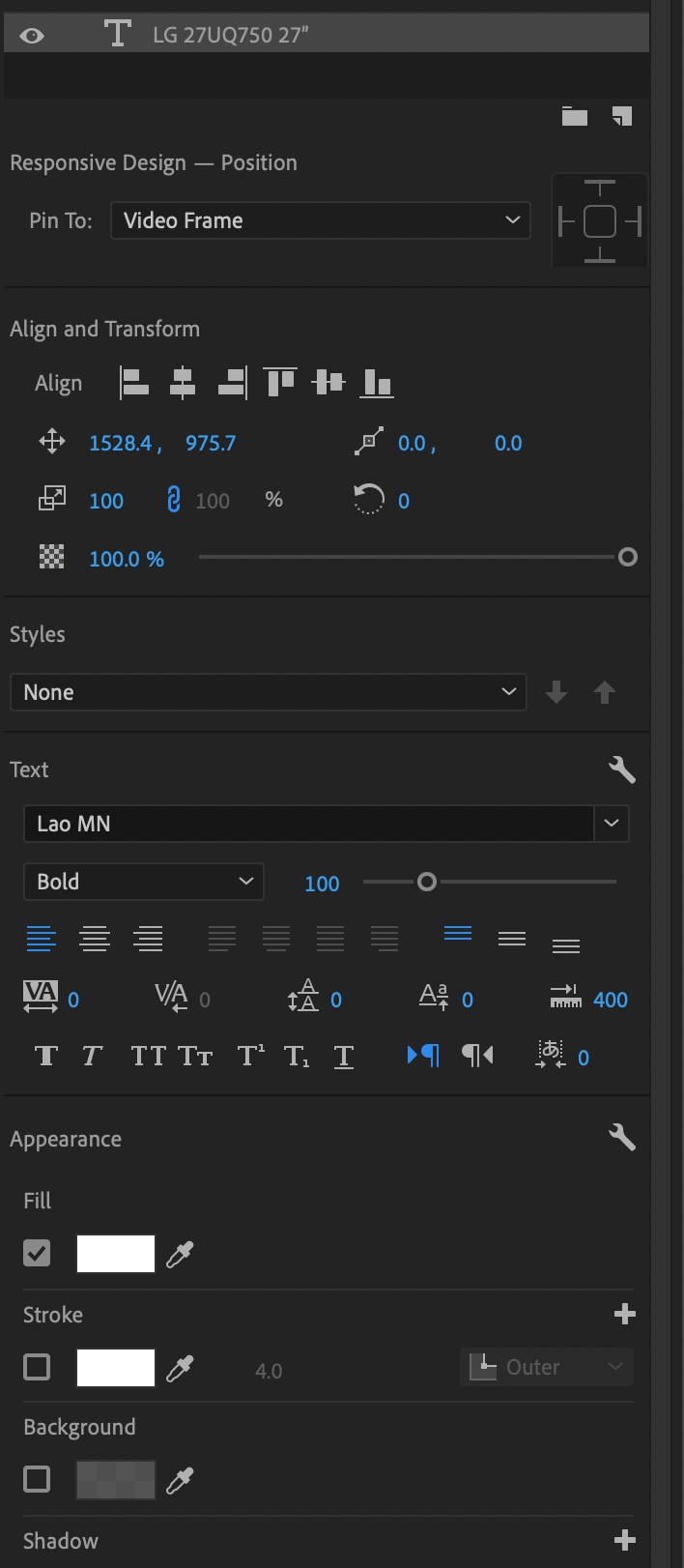Open Text panel wrench settings
Image resolution: width=684 pixels, height=1568 pixels.
(x=622, y=769)
